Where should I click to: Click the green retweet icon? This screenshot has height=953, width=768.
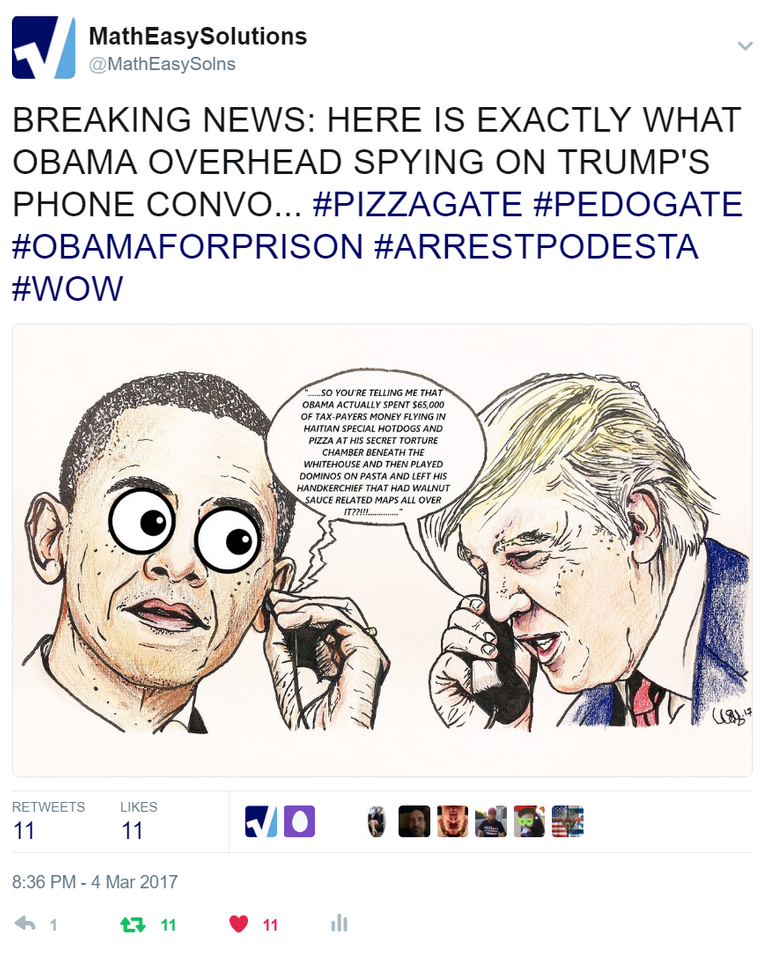tap(132, 924)
